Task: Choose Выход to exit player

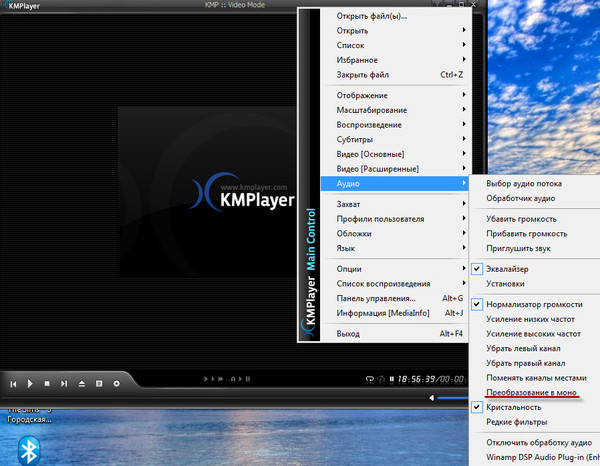Action: (x=395, y=334)
